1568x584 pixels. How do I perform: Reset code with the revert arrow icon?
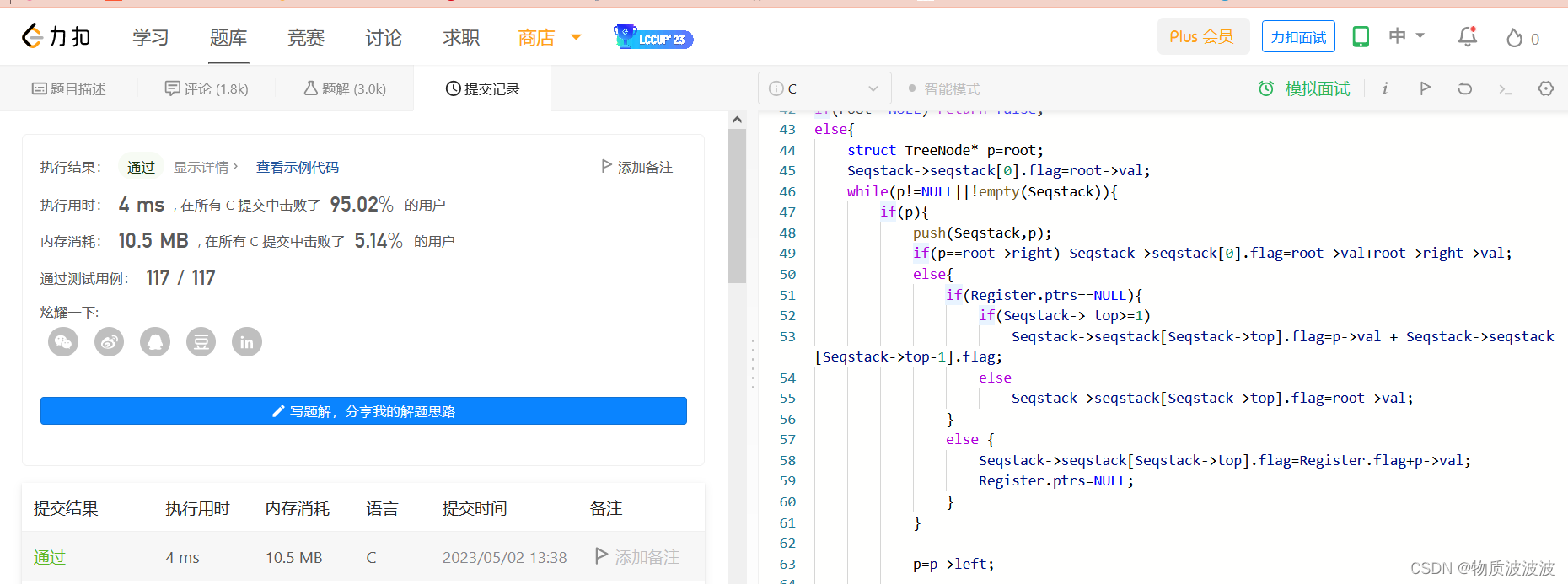pos(1465,88)
